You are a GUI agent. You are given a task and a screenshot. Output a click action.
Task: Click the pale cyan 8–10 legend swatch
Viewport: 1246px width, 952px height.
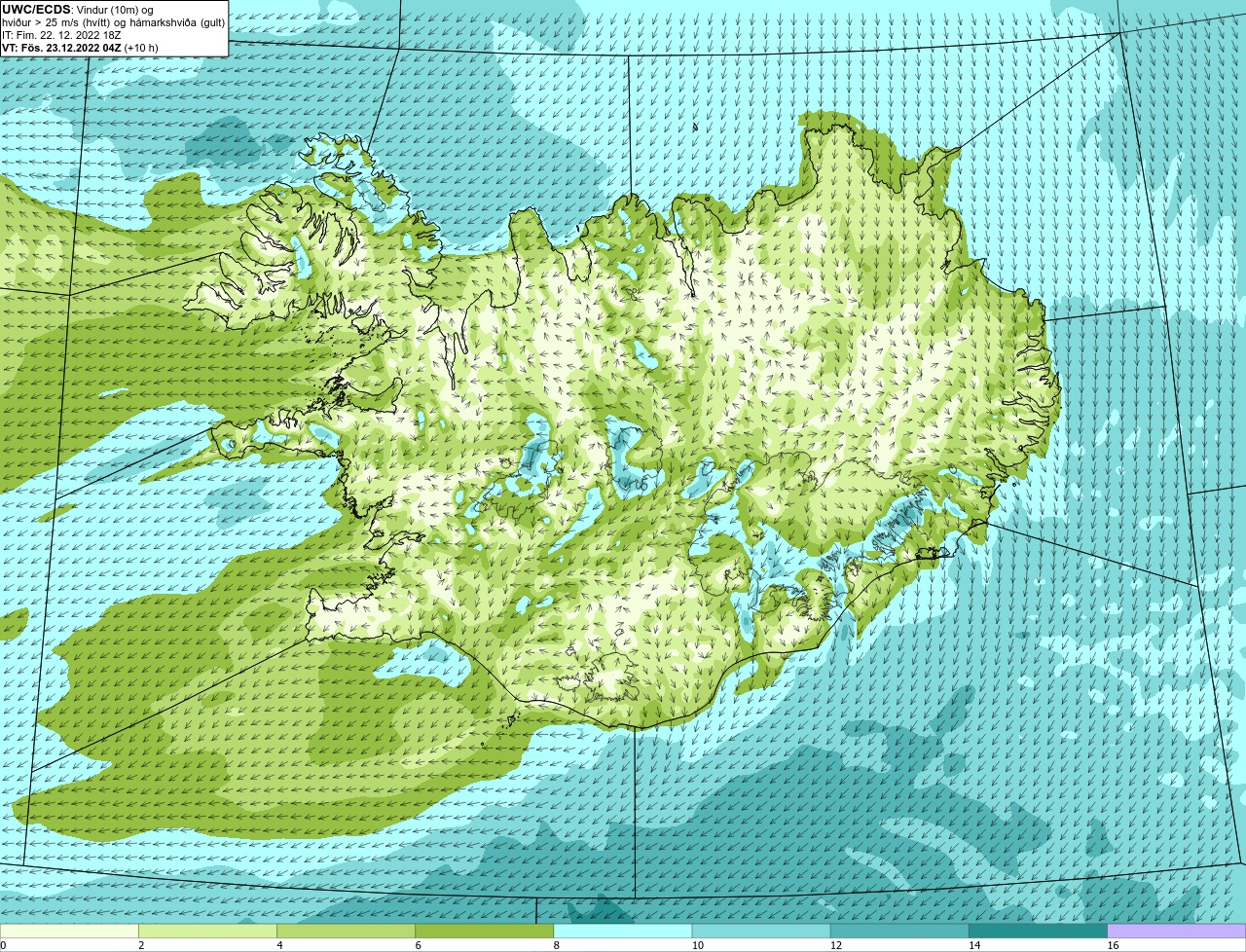click(623, 931)
